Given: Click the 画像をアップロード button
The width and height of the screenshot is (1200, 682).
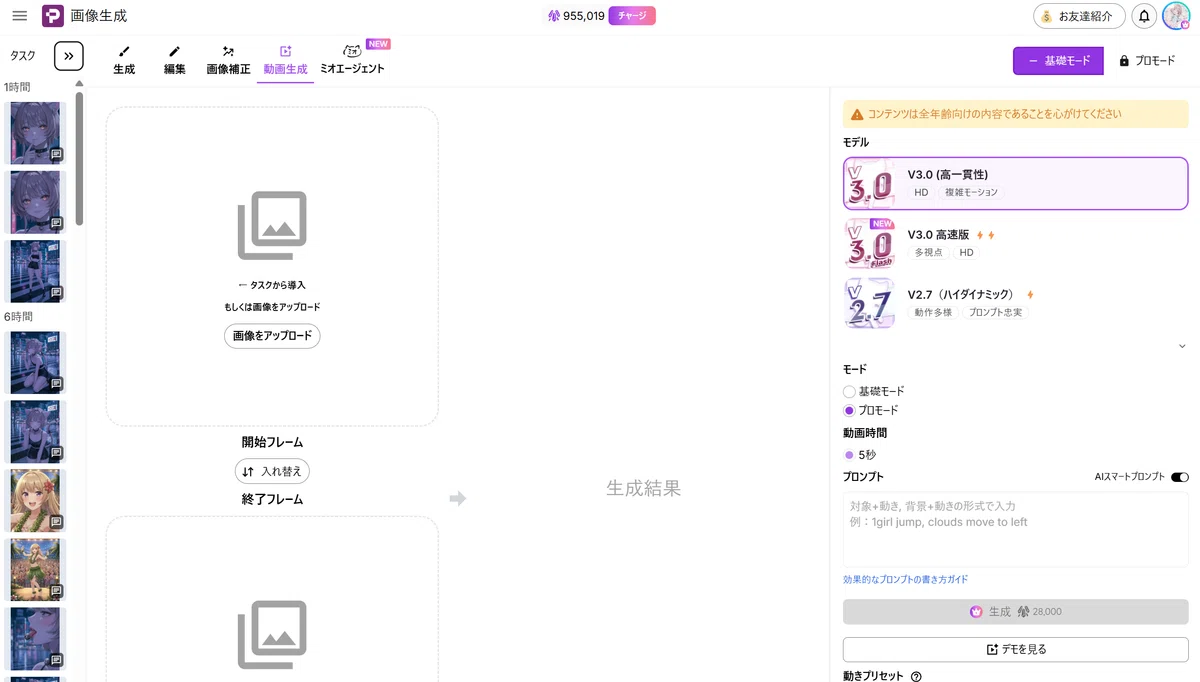Looking at the screenshot, I should coord(272,336).
